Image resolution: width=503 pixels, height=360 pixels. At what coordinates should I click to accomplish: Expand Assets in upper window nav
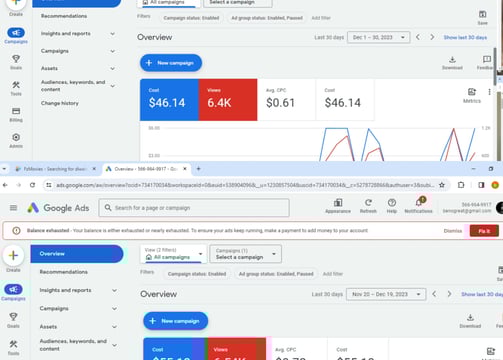pyautogui.click(x=113, y=68)
